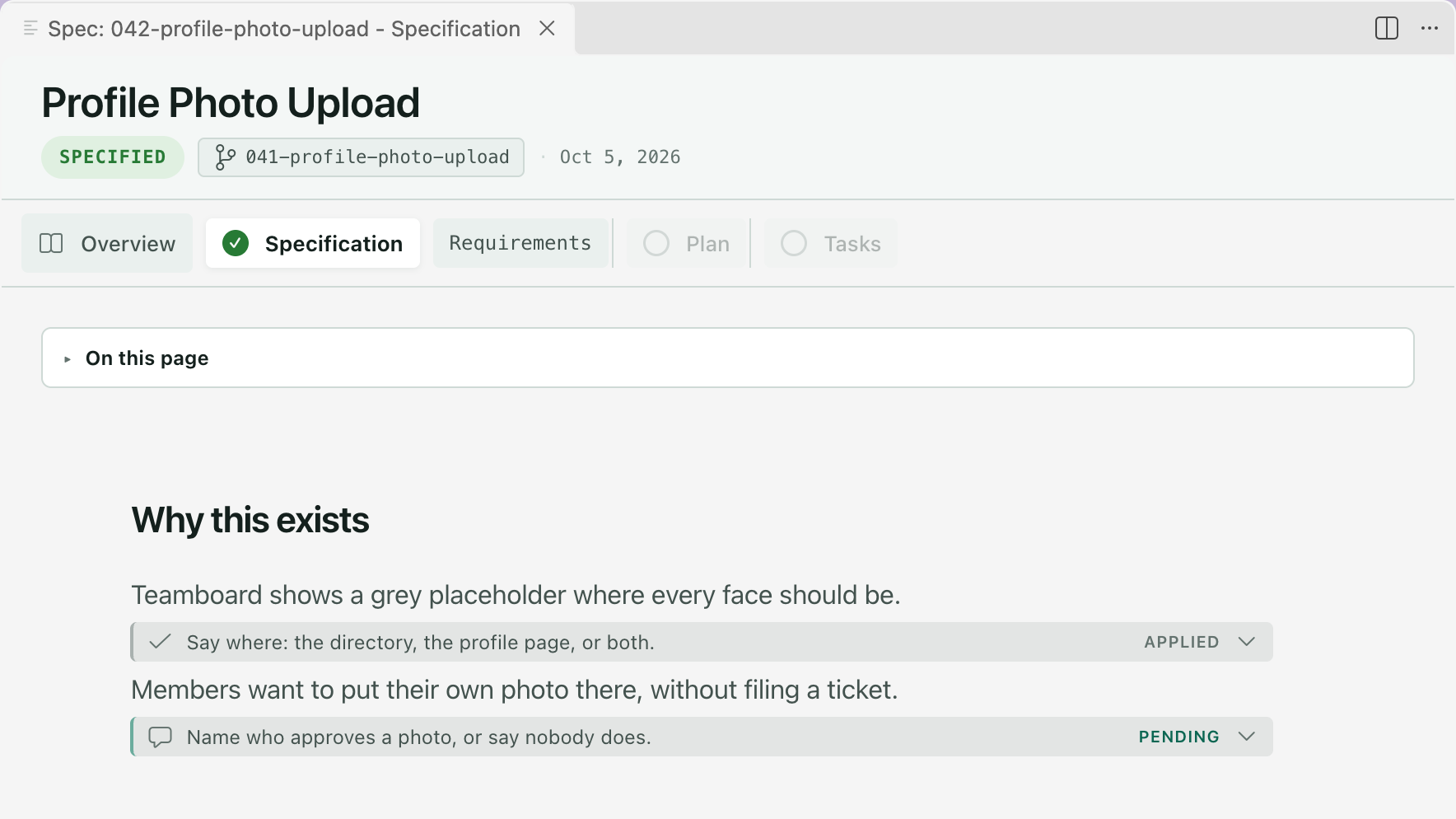This screenshot has height=819, width=1456.
Task: Expand the On this page section
Action: click(x=728, y=358)
